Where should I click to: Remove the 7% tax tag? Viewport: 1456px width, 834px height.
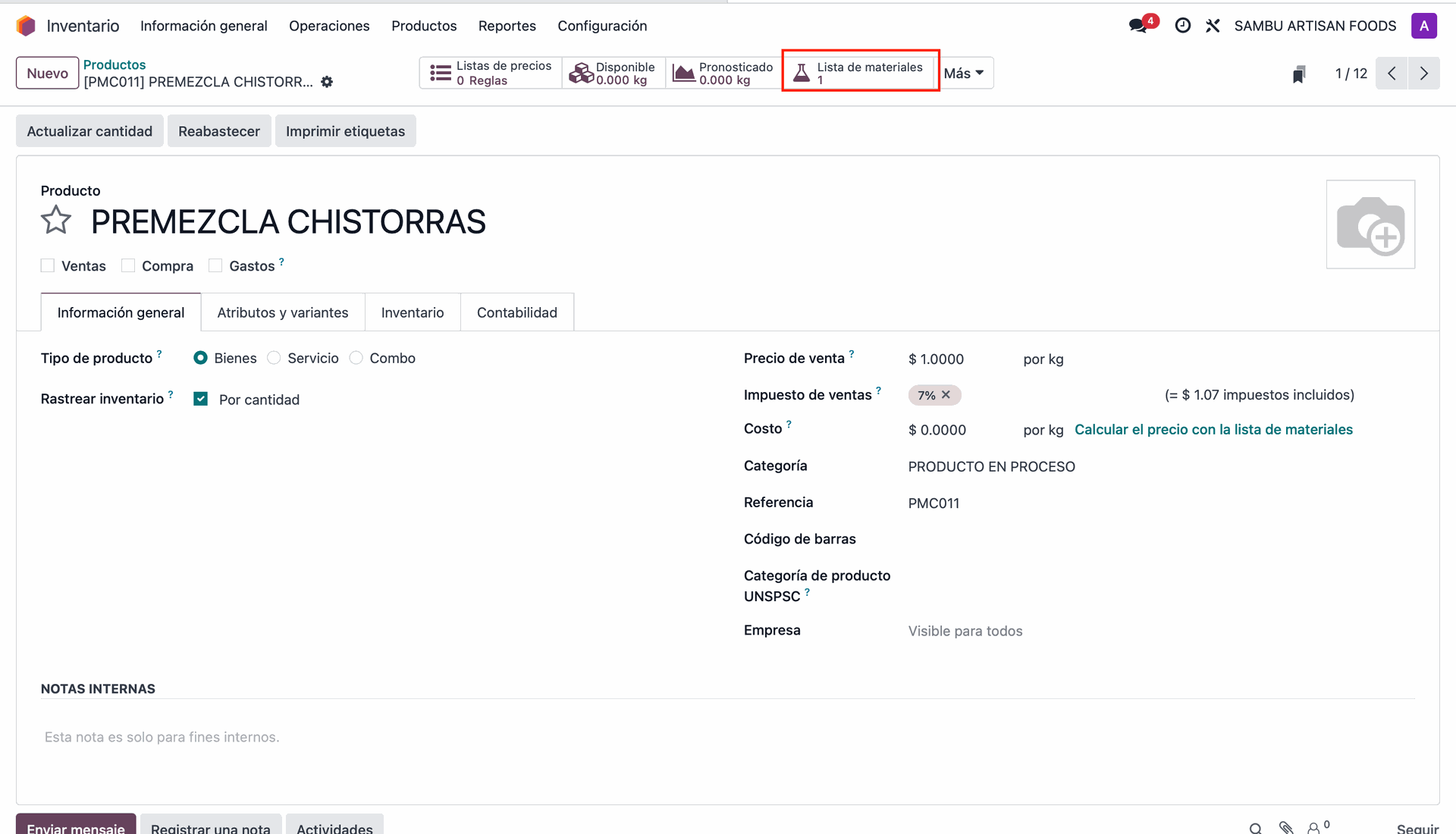coord(946,395)
